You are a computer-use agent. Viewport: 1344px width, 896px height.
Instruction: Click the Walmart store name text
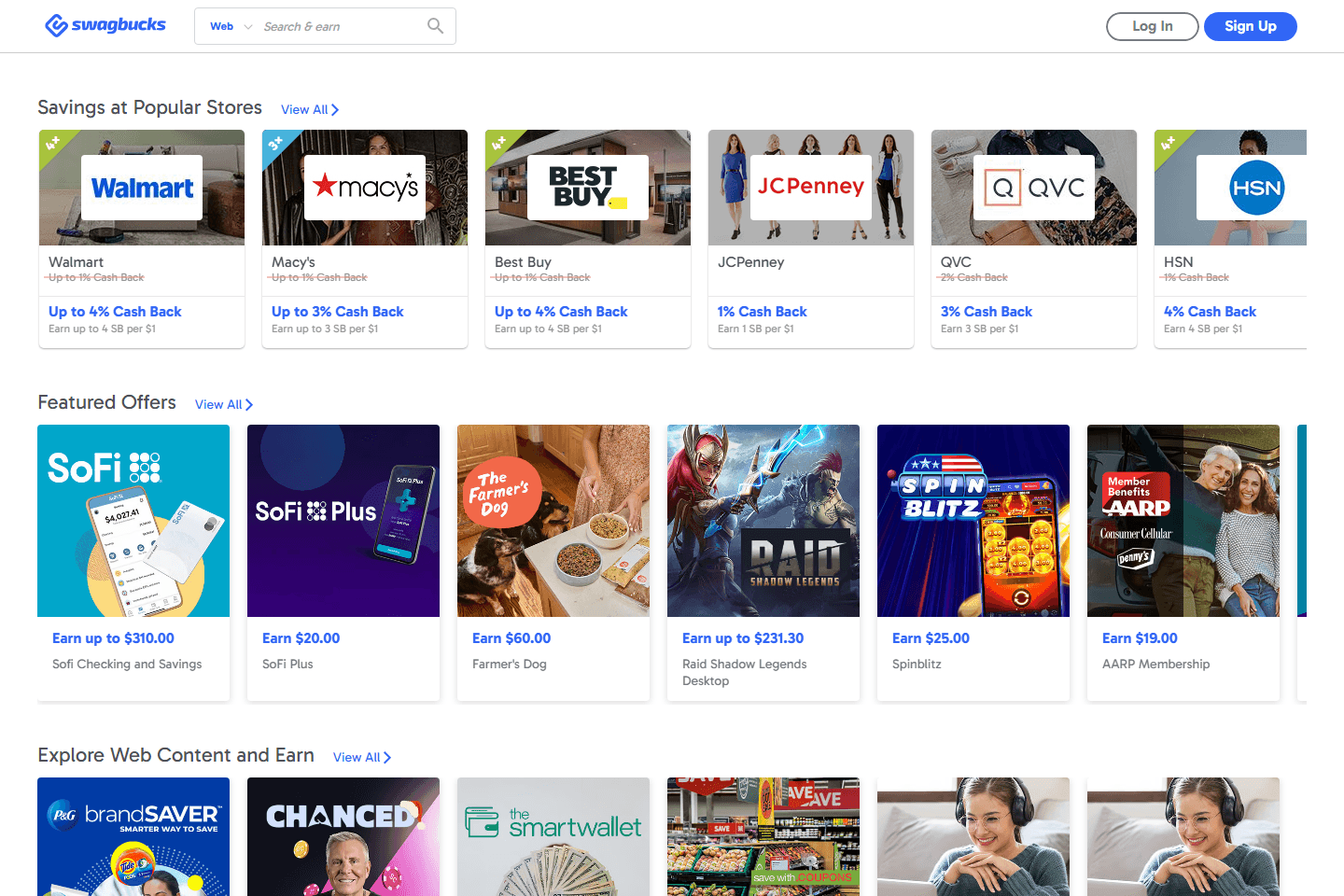click(76, 262)
